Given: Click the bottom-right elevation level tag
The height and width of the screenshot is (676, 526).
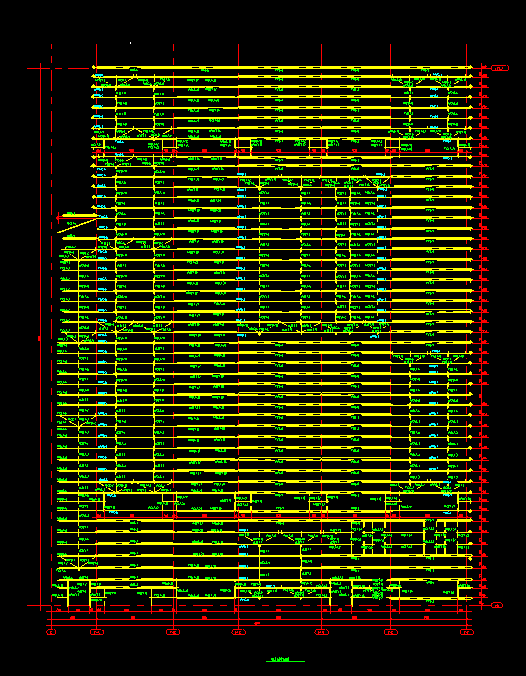Looking at the screenshot, I should (497, 605).
